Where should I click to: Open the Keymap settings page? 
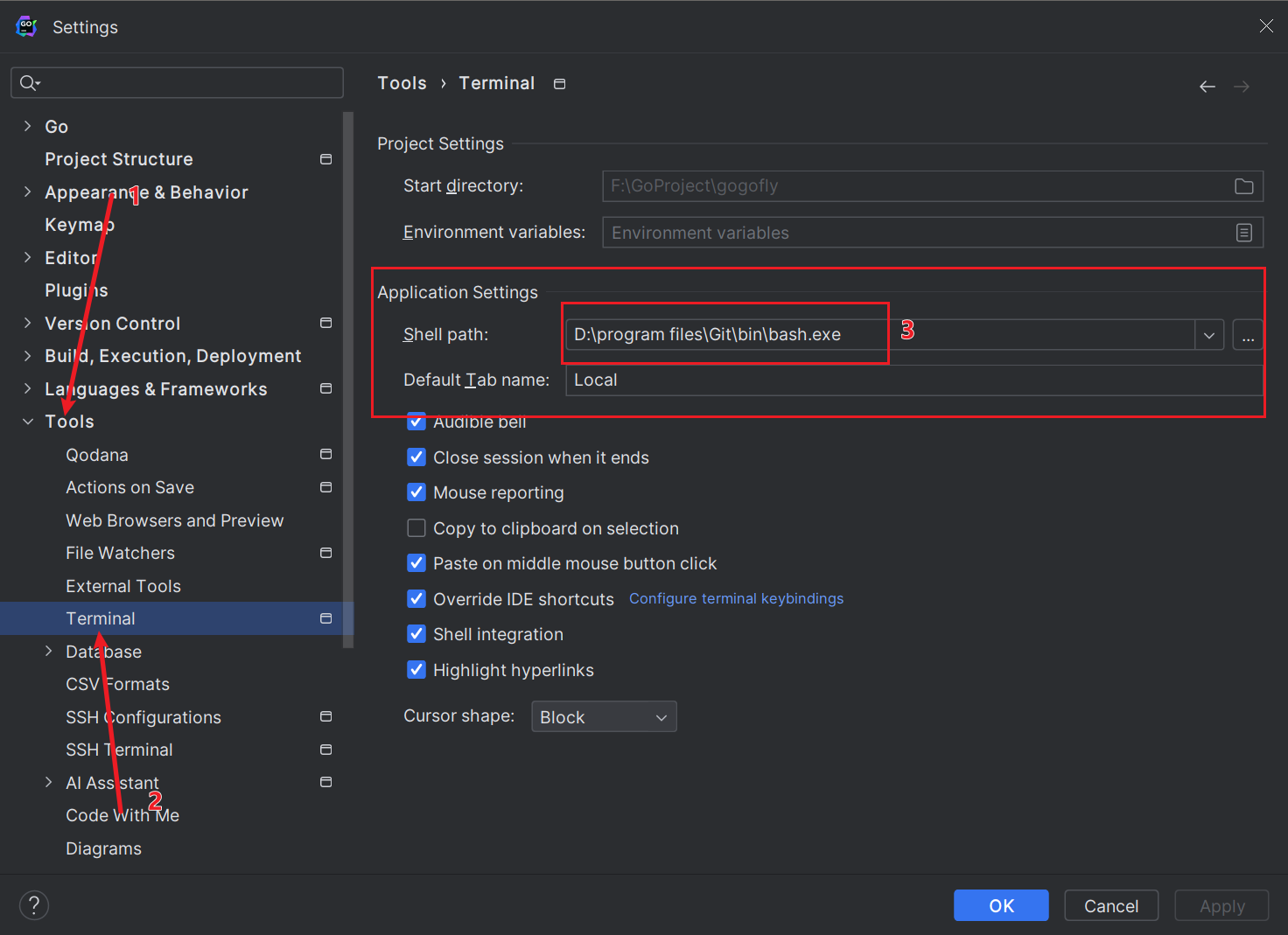pos(80,225)
